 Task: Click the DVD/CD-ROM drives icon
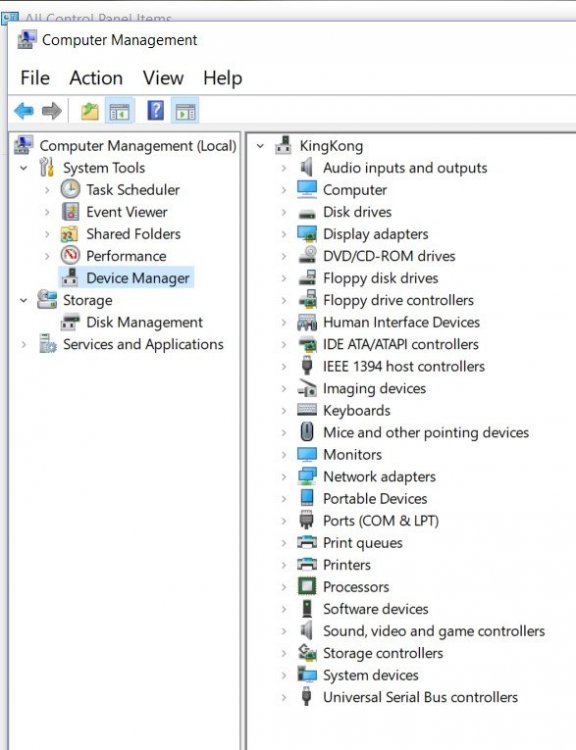307,255
